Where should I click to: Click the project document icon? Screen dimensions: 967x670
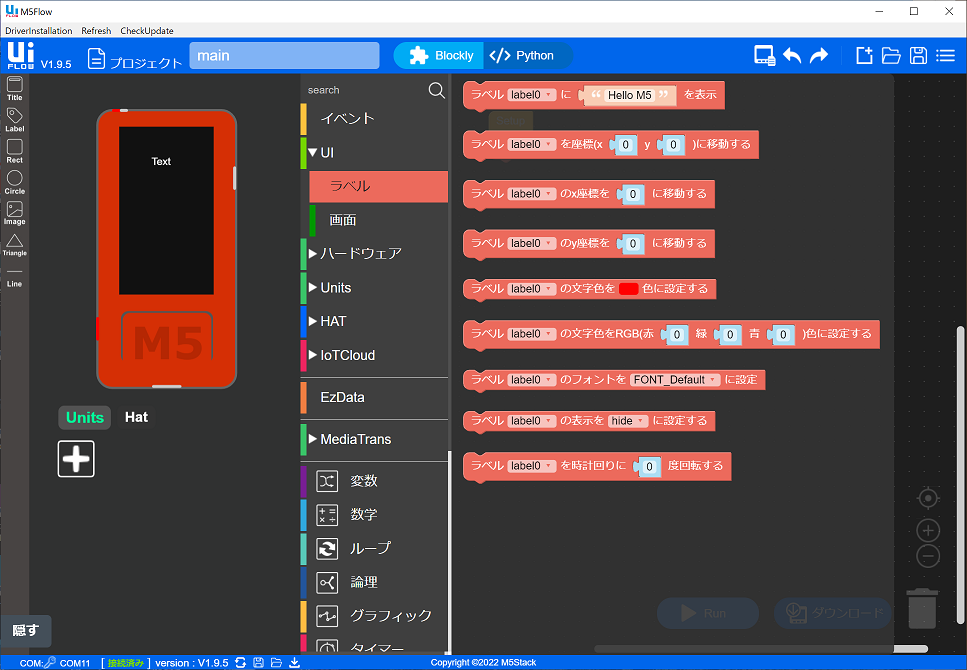(x=96, y=58)
